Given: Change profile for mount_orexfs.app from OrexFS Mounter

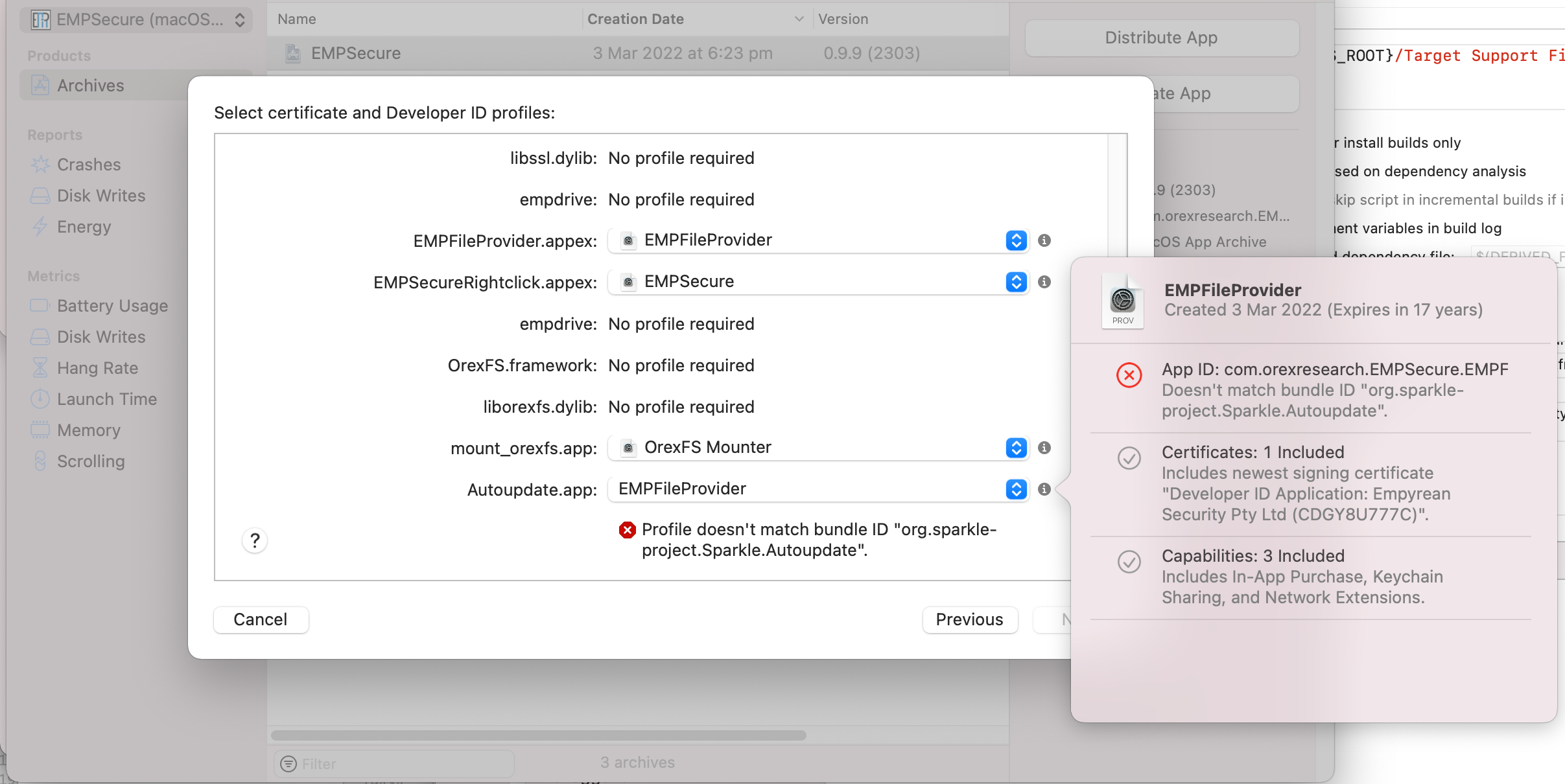Looking at the screenshot, I should point(1015,448).
